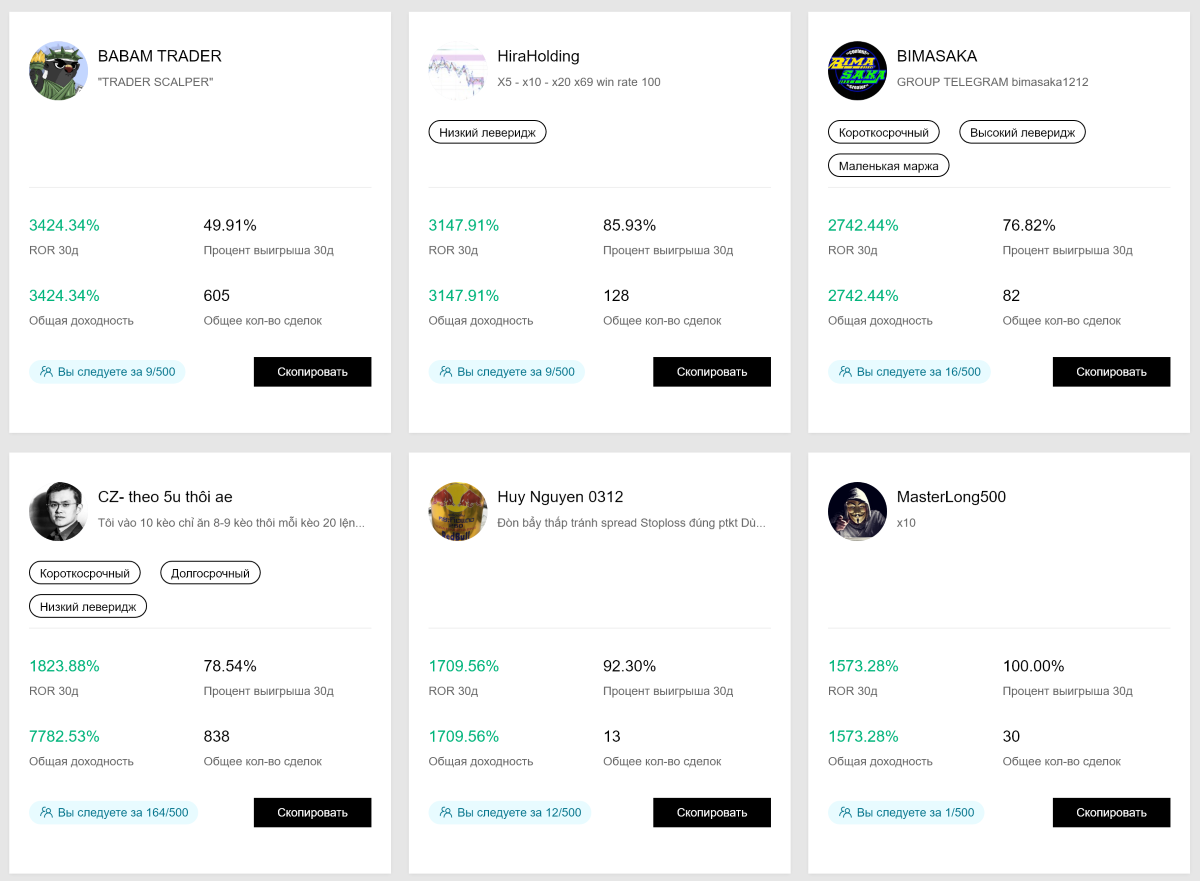This screenshot has width=1200, height=881.
Task: Click Huy Nguyen 0312's avatar picture
Action: pyautogui.click(x=458, y=512)
